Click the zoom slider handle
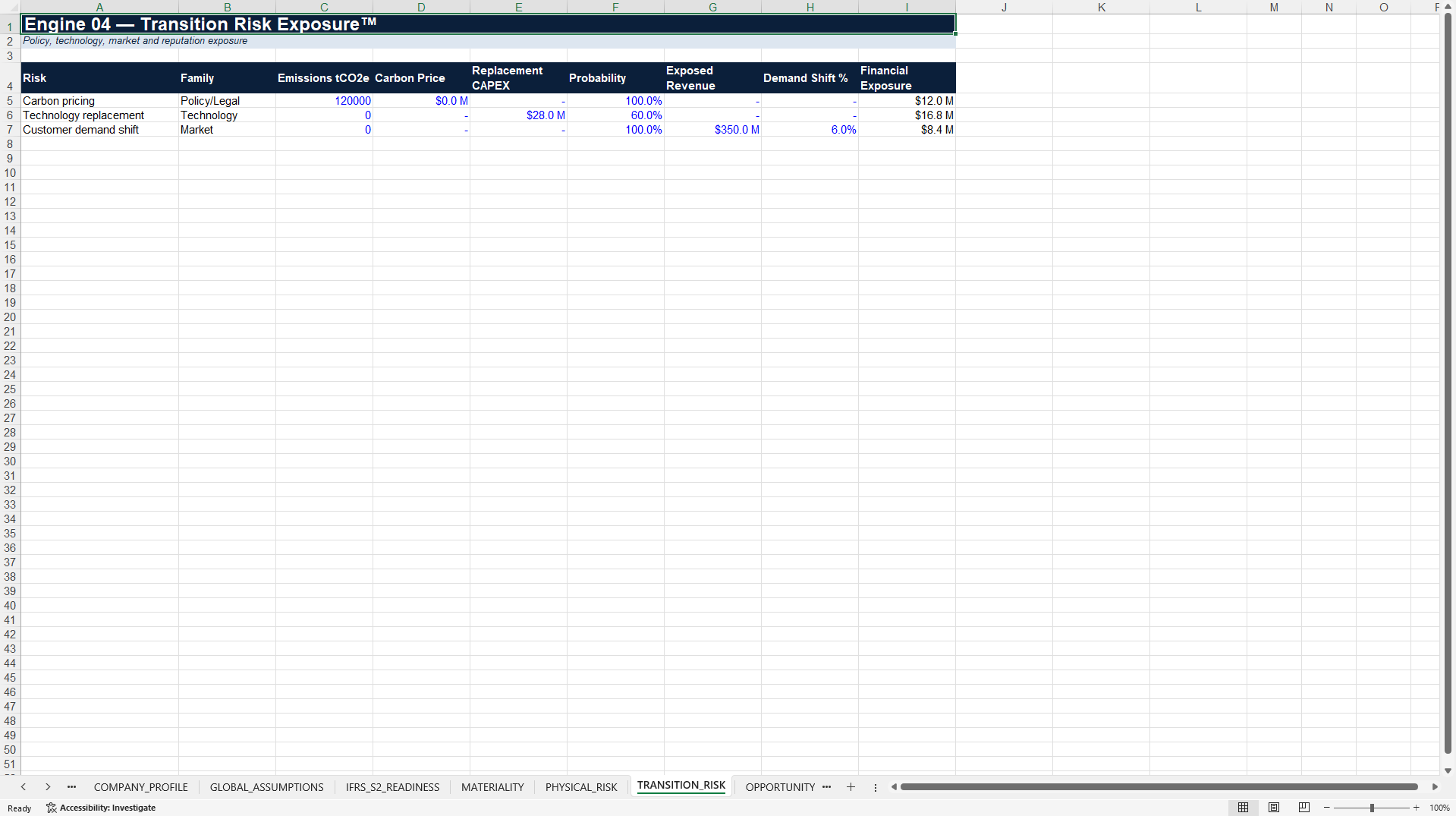This screenshot has width=1456, height=816. pos(1372,808)
